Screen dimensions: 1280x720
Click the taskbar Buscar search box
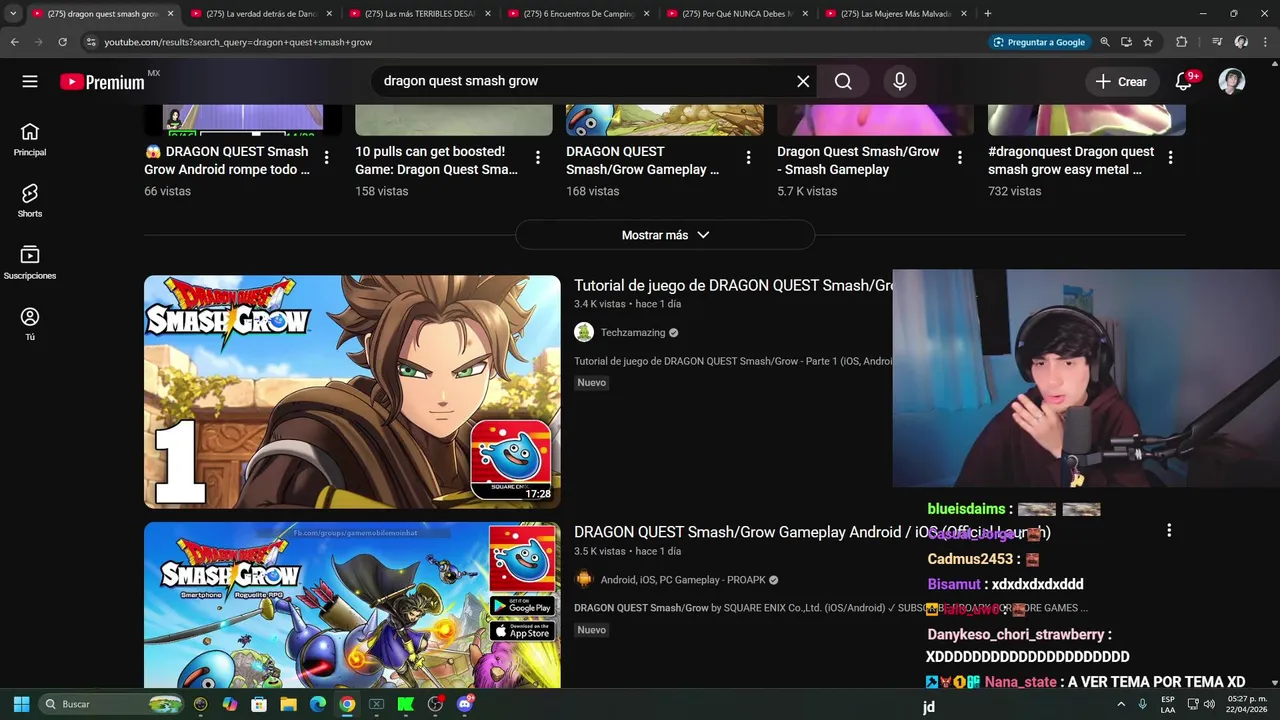tap(112, 704)
